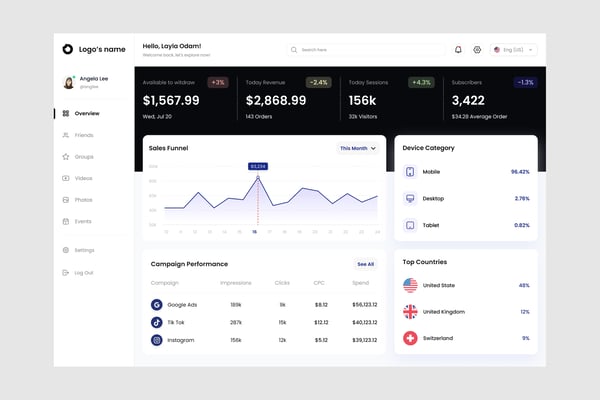Click the -1.3% badge on Subscribers
Viewport: 600px width, 400px height.
point(525,82)
